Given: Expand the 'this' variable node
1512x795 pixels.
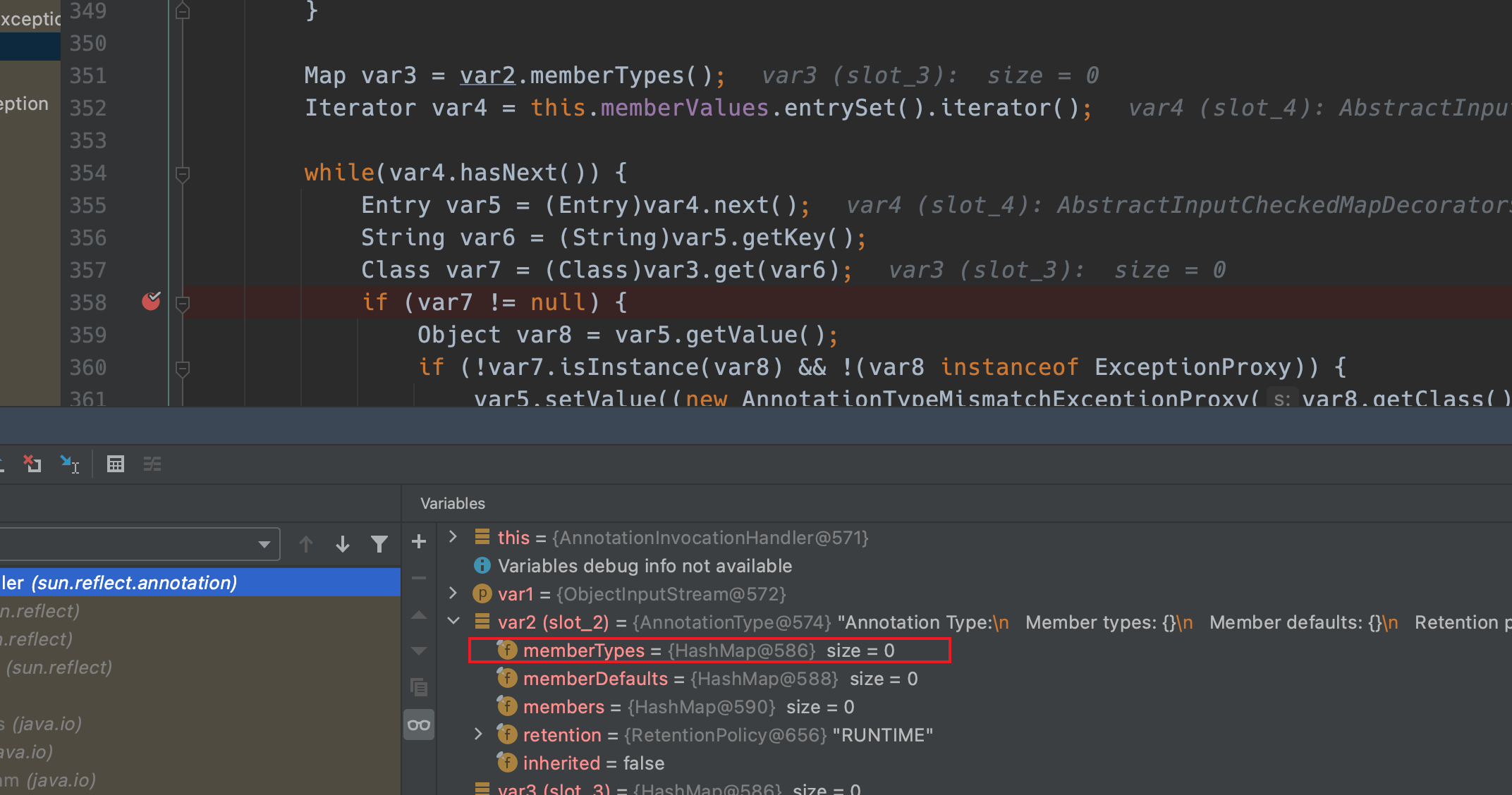Looking at the screenshot, I should 453,537.
